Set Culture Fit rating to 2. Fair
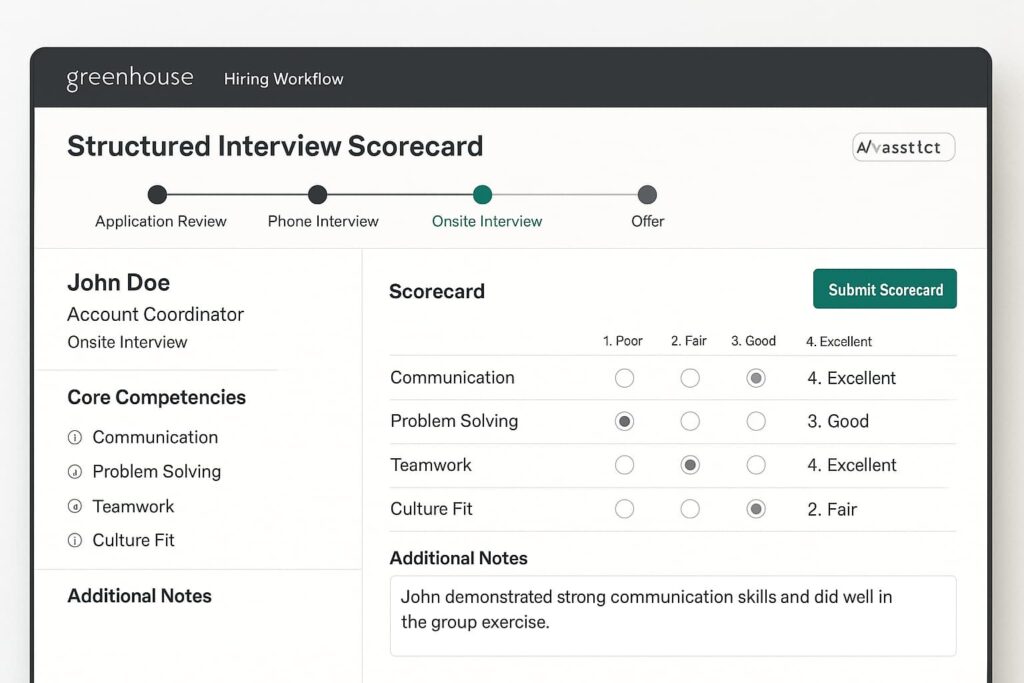 (690, 509)
